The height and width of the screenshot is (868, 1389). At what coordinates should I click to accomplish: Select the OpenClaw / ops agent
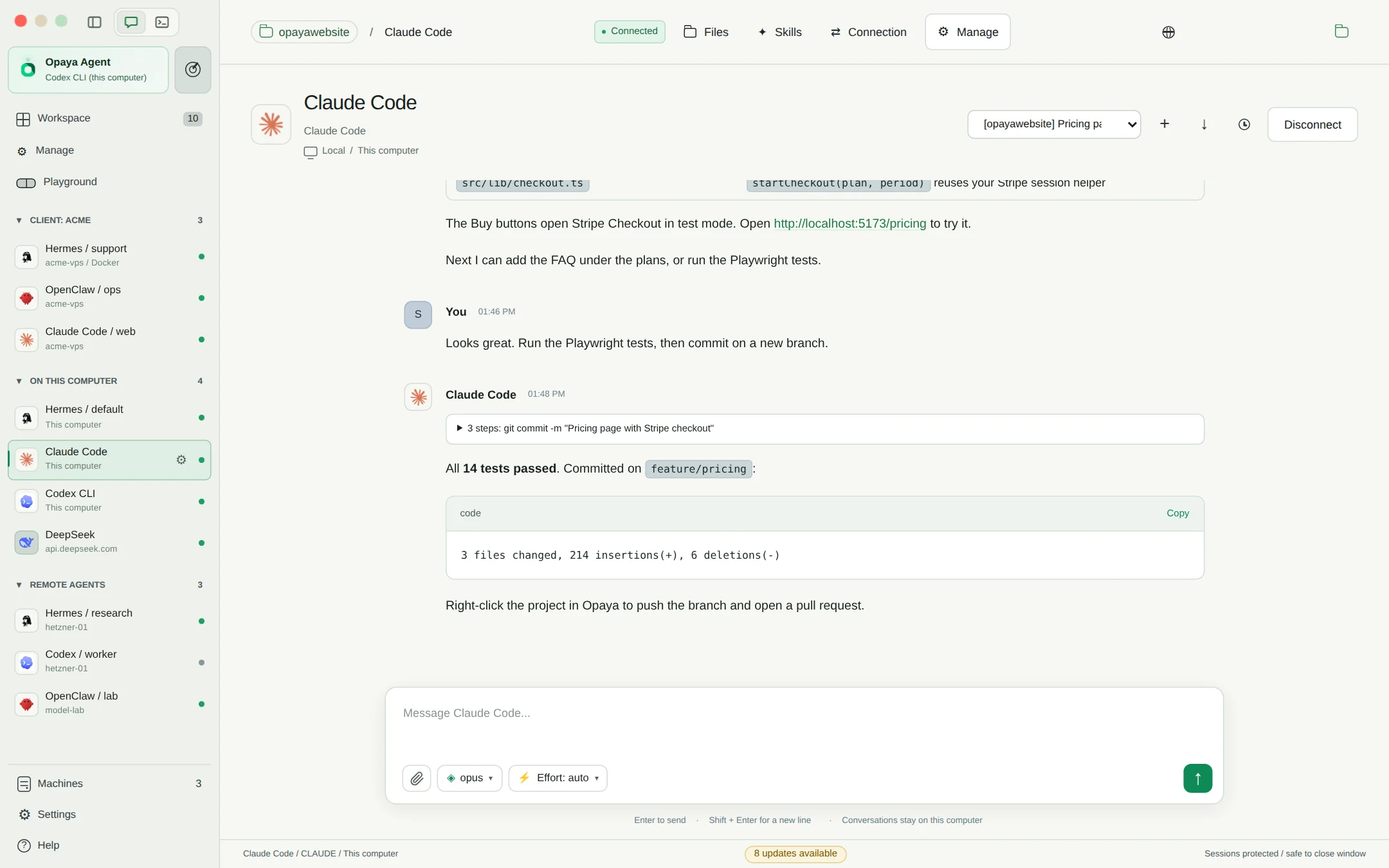(x=109, y=297)
